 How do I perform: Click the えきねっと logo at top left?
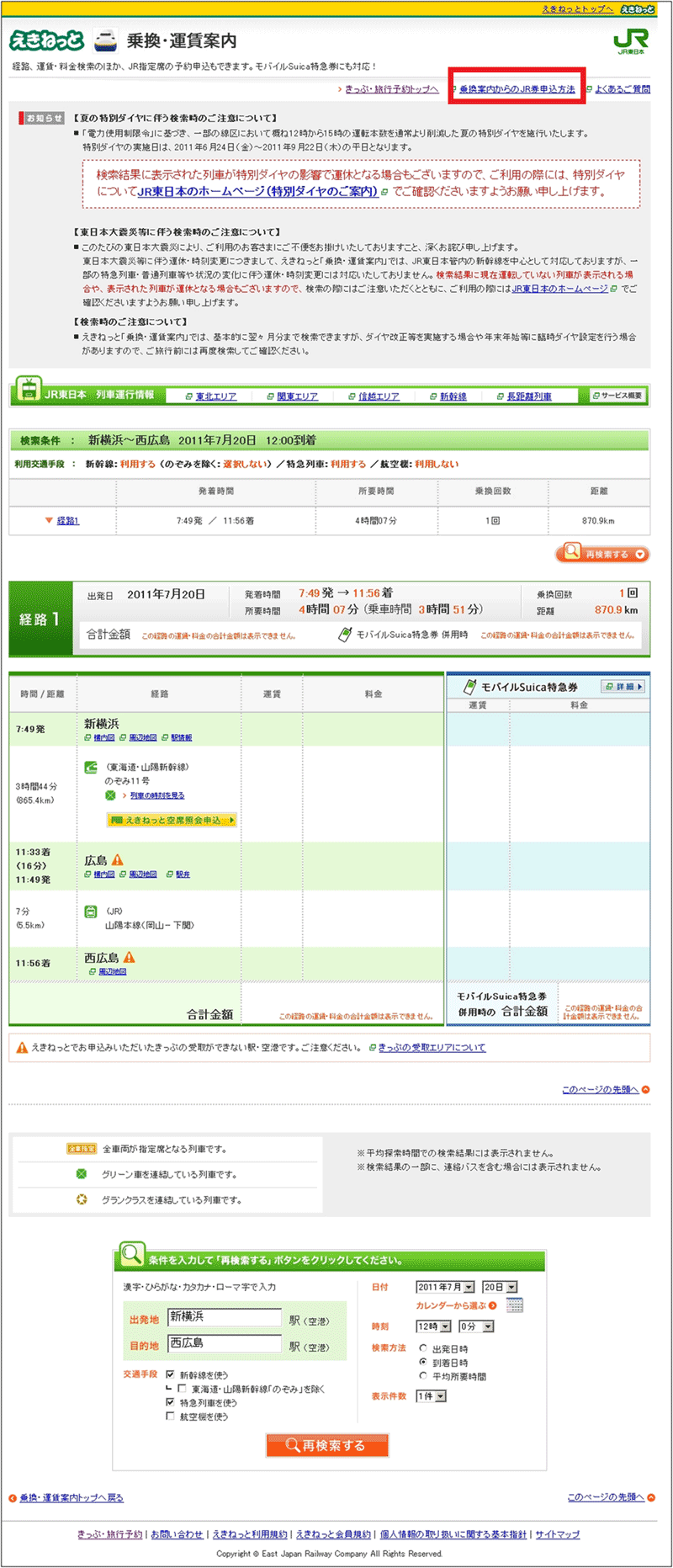(47, 40)
